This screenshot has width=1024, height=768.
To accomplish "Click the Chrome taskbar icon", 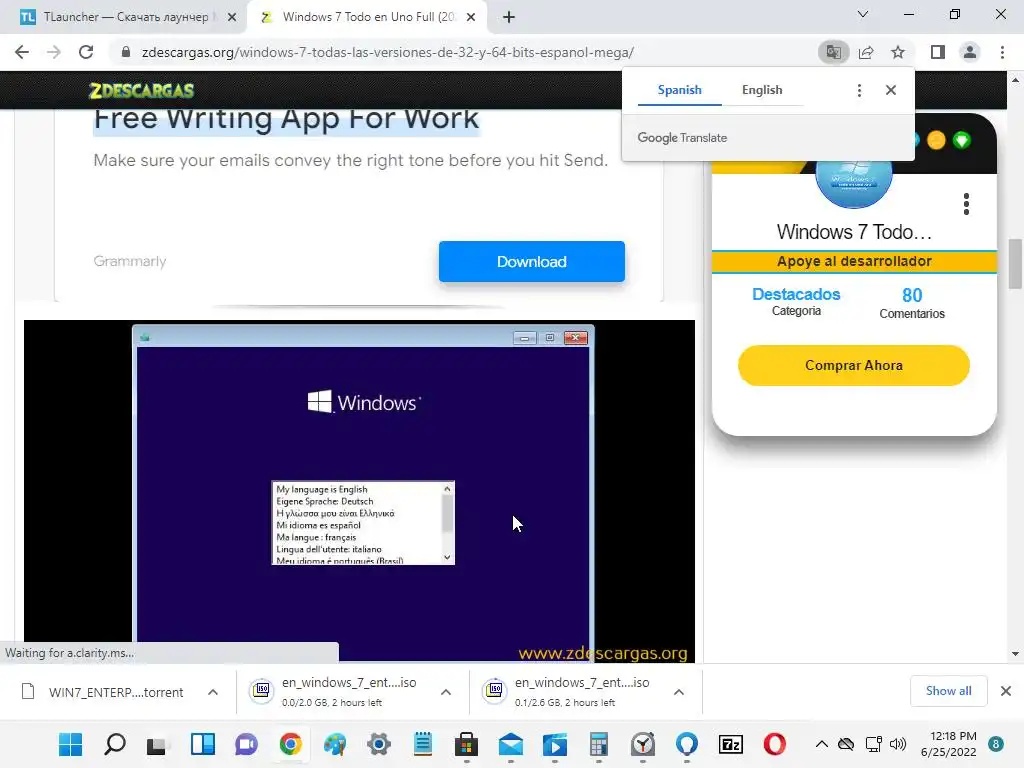I will (x=291, y=744).
